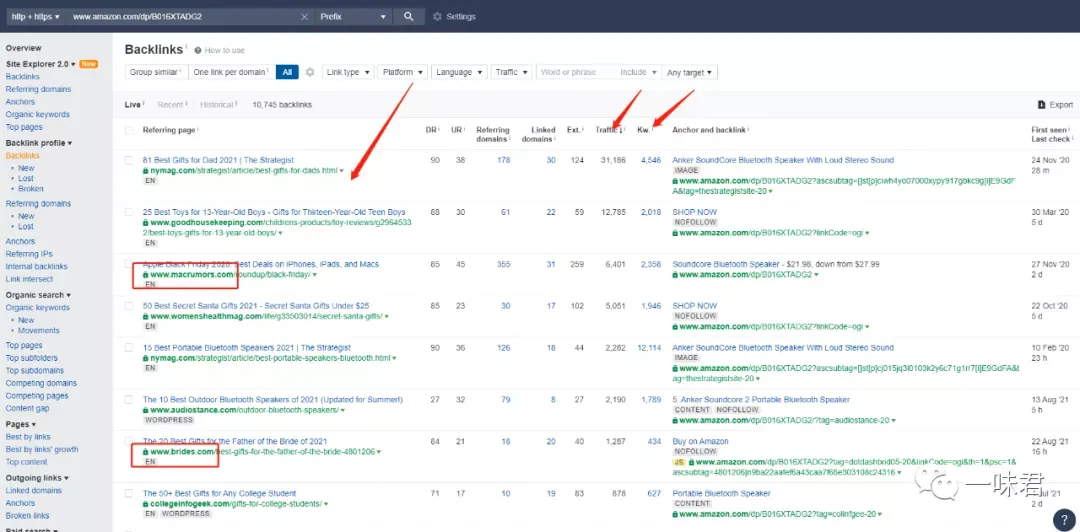Click the gear icon next to All
This screenshot has height=532, width=1080.
[310, 72]
